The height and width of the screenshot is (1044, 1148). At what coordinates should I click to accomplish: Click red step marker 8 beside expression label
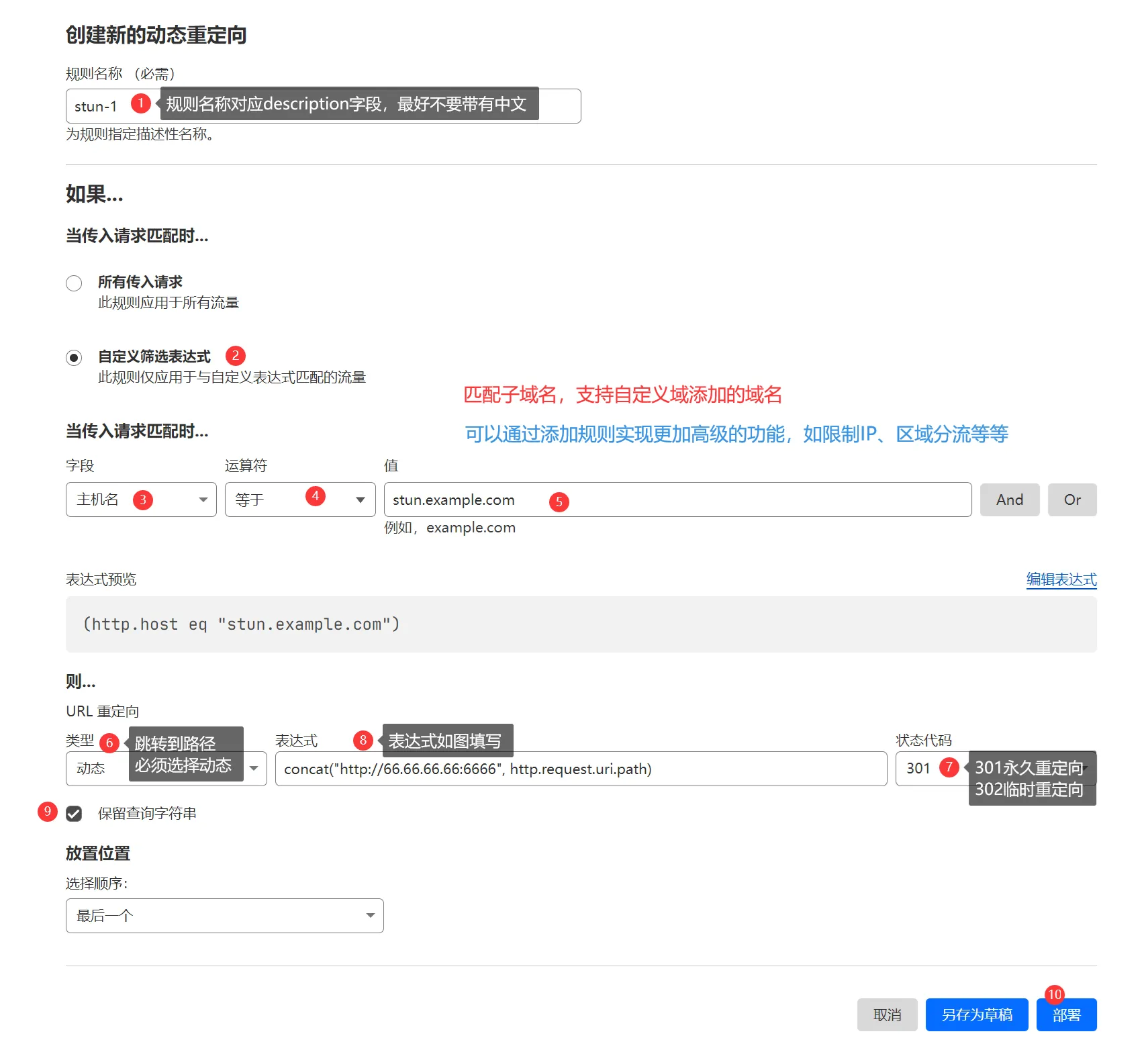[363, 741]
